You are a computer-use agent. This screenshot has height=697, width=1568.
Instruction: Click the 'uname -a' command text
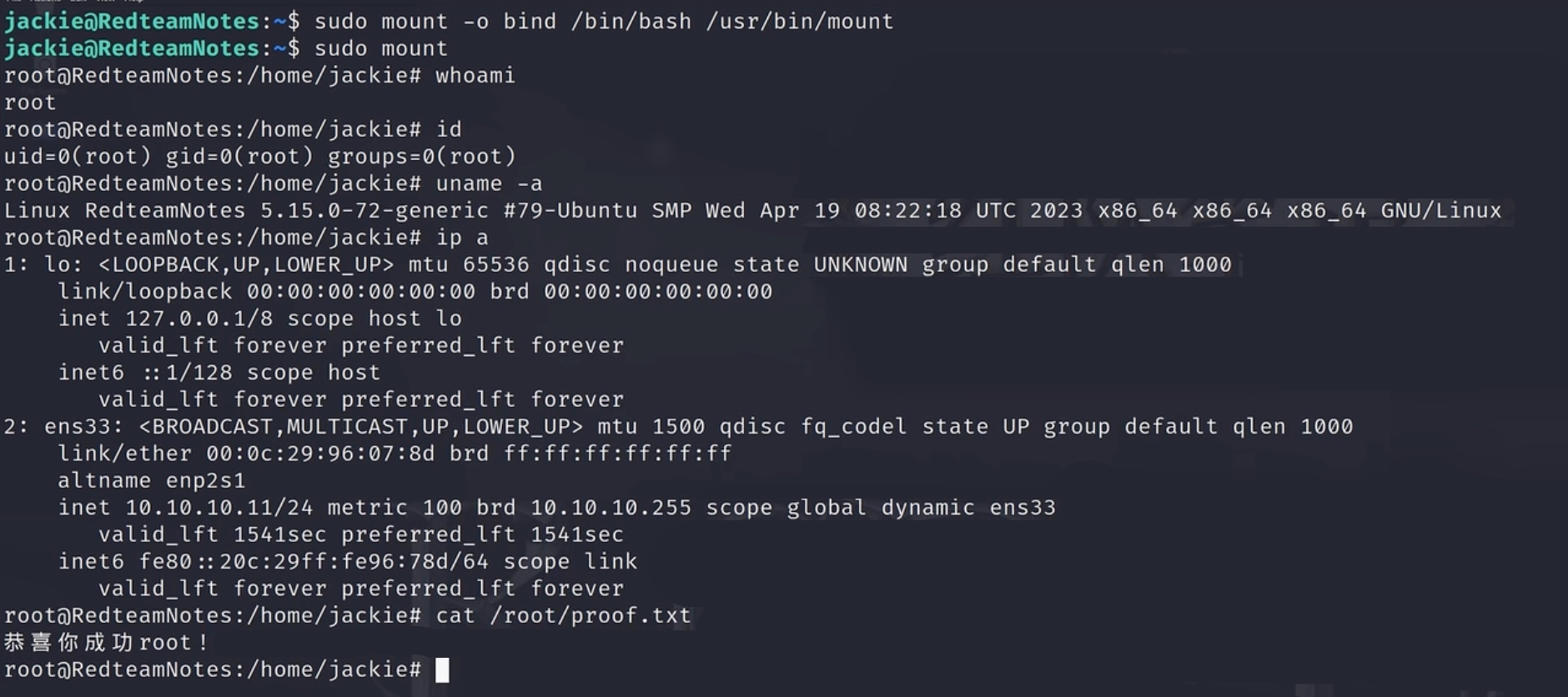488,183
